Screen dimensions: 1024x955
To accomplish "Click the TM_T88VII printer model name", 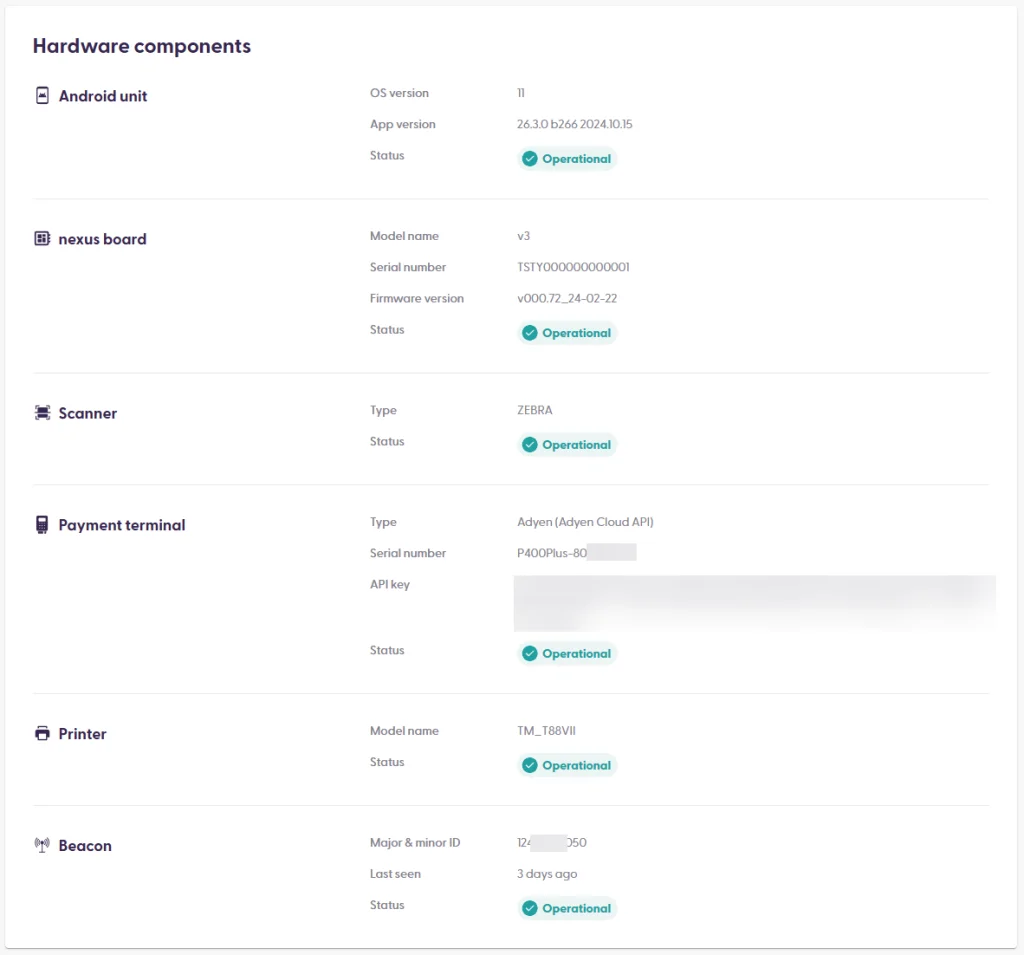I will click(547, 730).
